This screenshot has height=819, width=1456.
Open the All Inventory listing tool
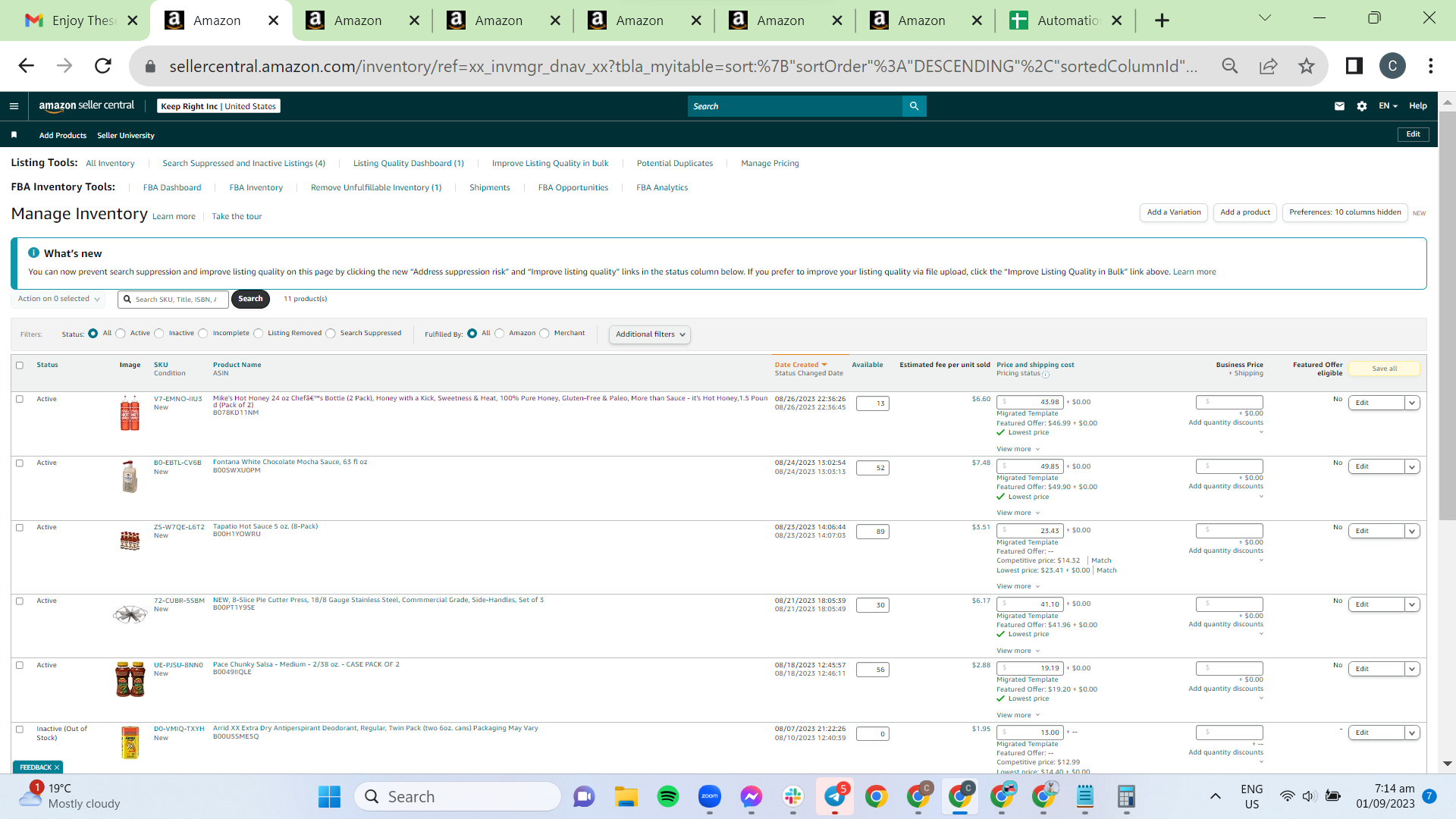(110, 164)
